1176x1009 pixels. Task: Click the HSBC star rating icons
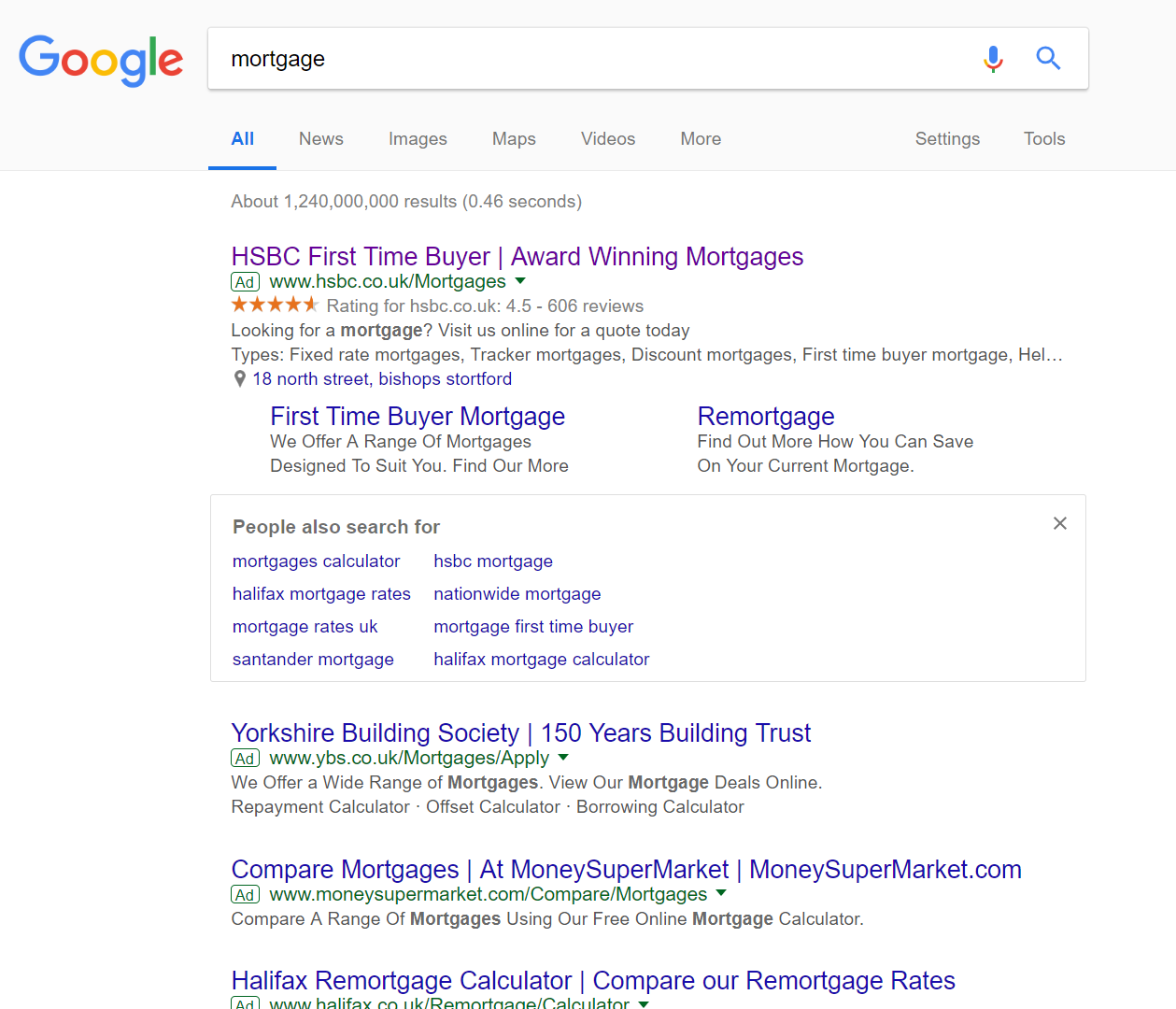(x=275, y=305)
